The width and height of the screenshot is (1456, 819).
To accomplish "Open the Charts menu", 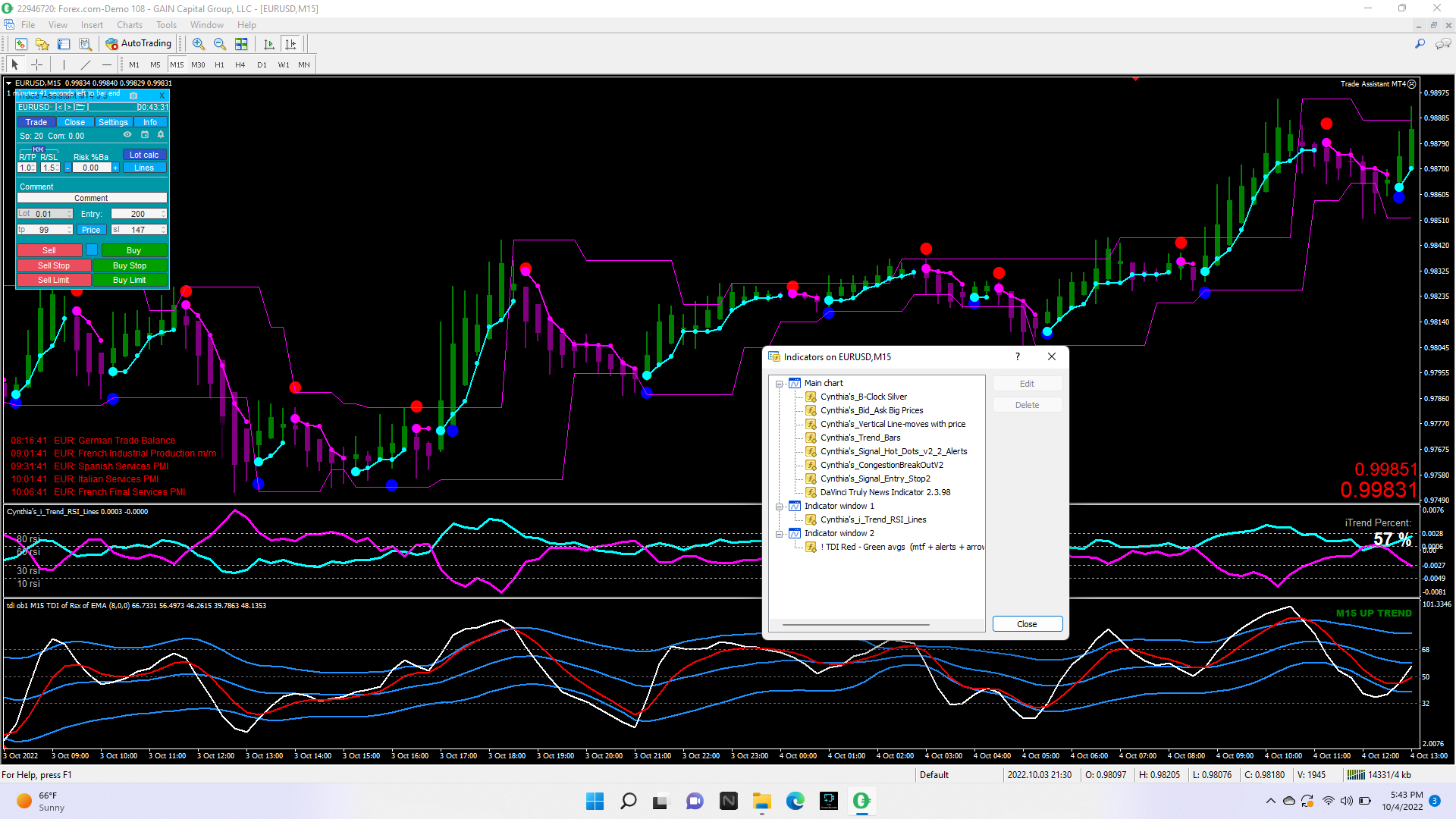I will point(129,25).
